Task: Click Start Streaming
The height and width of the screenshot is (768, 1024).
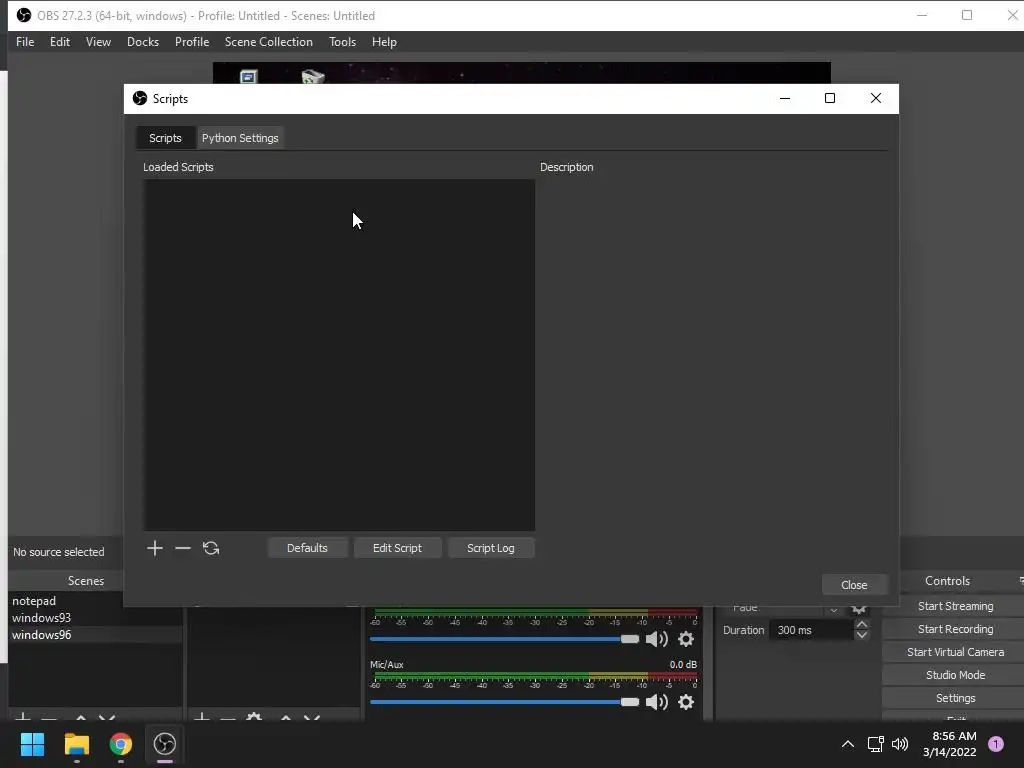Action: click(955, 606)
